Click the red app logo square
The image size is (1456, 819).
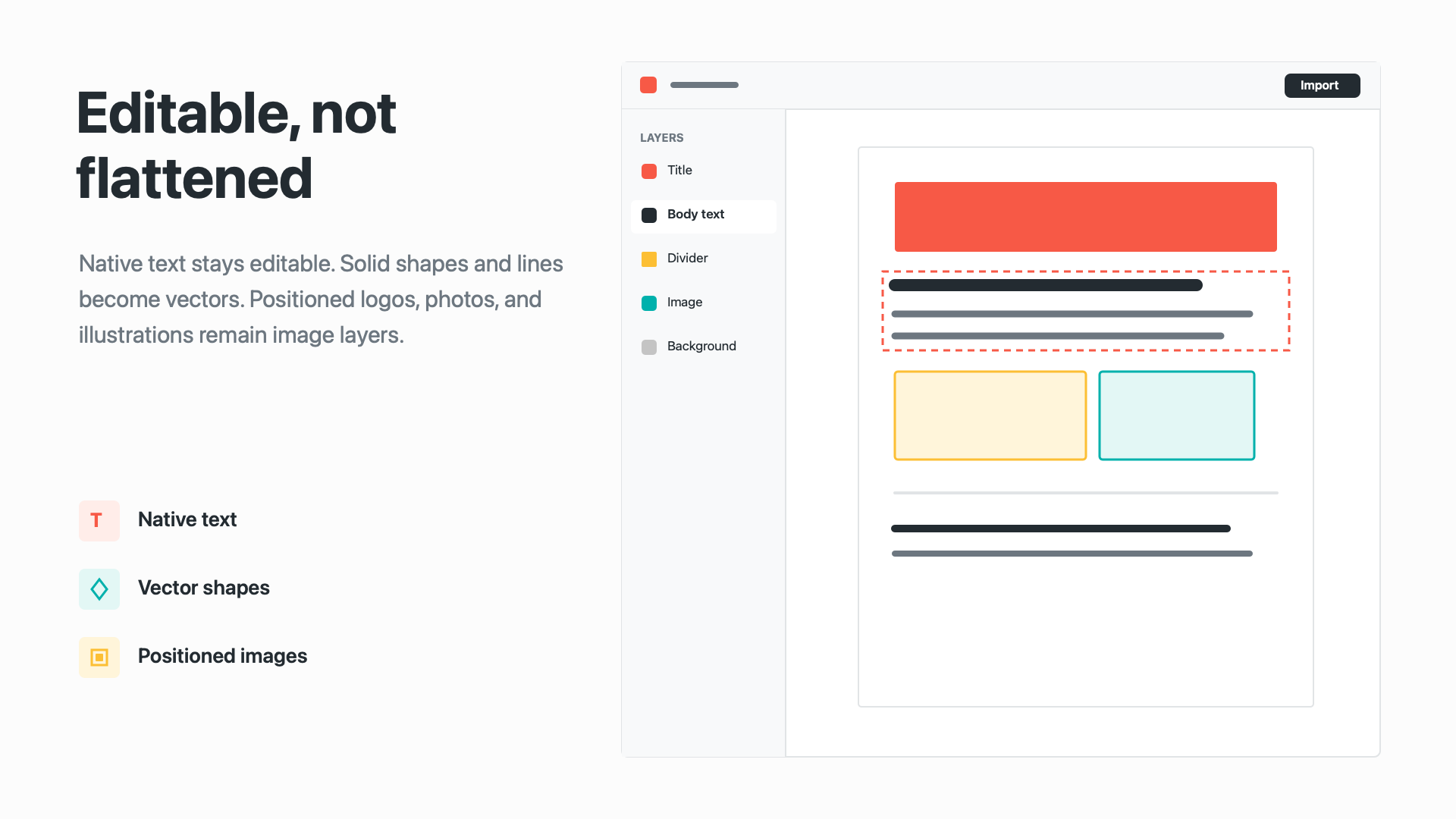[x=648, y=85]
